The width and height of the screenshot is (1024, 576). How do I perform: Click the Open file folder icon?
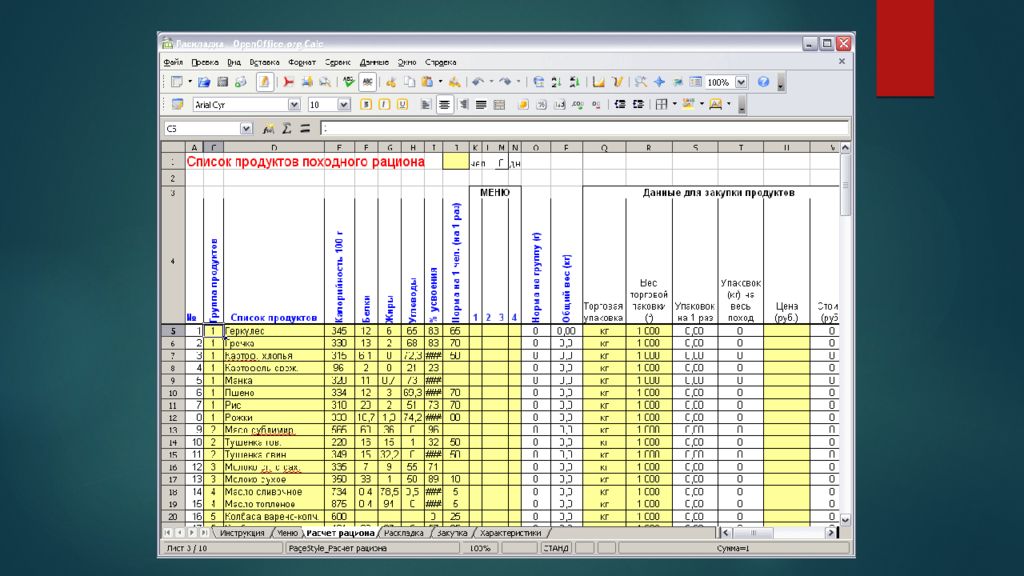[204, 82]
